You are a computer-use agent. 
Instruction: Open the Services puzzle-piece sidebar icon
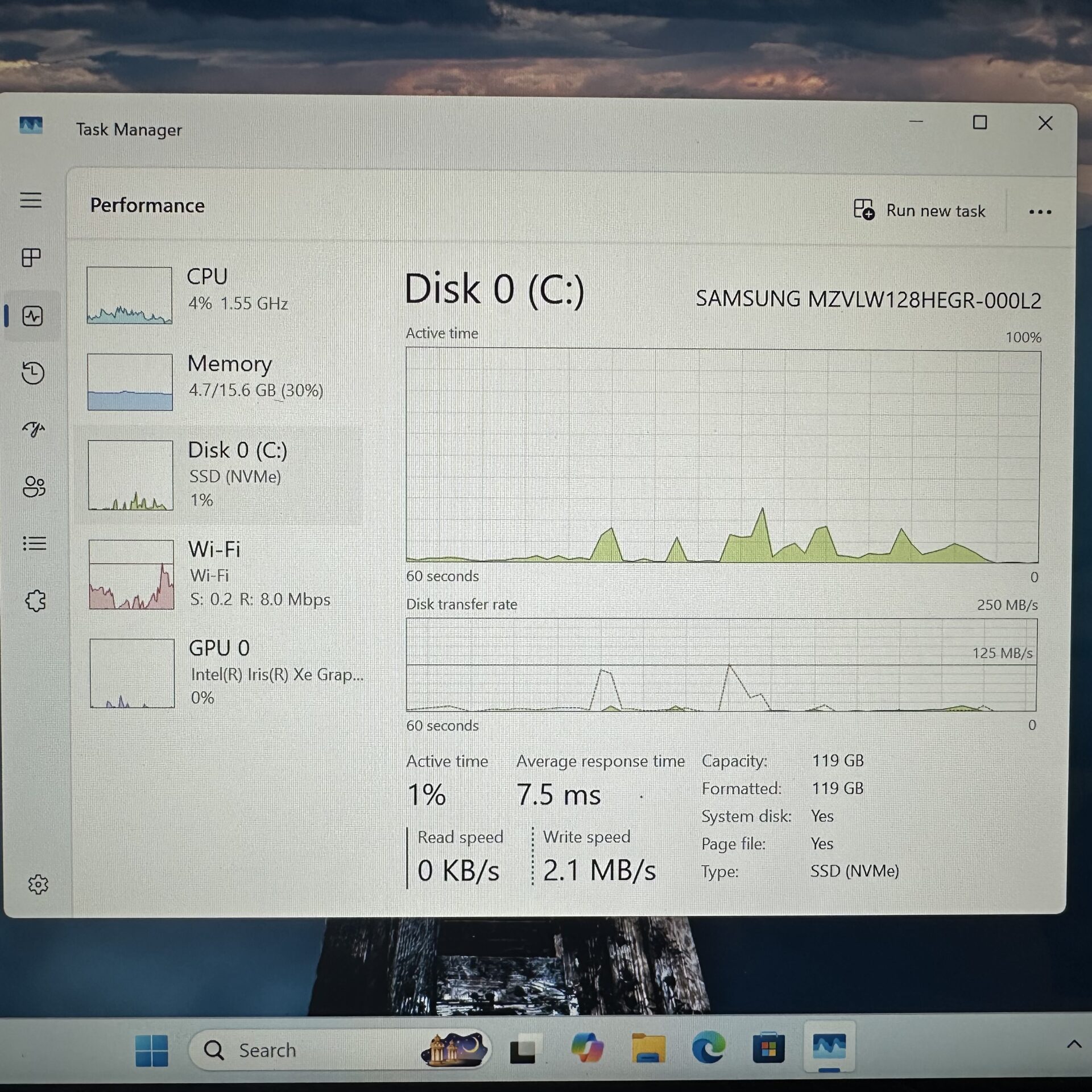pyautogui.click(x=35, y=601)
